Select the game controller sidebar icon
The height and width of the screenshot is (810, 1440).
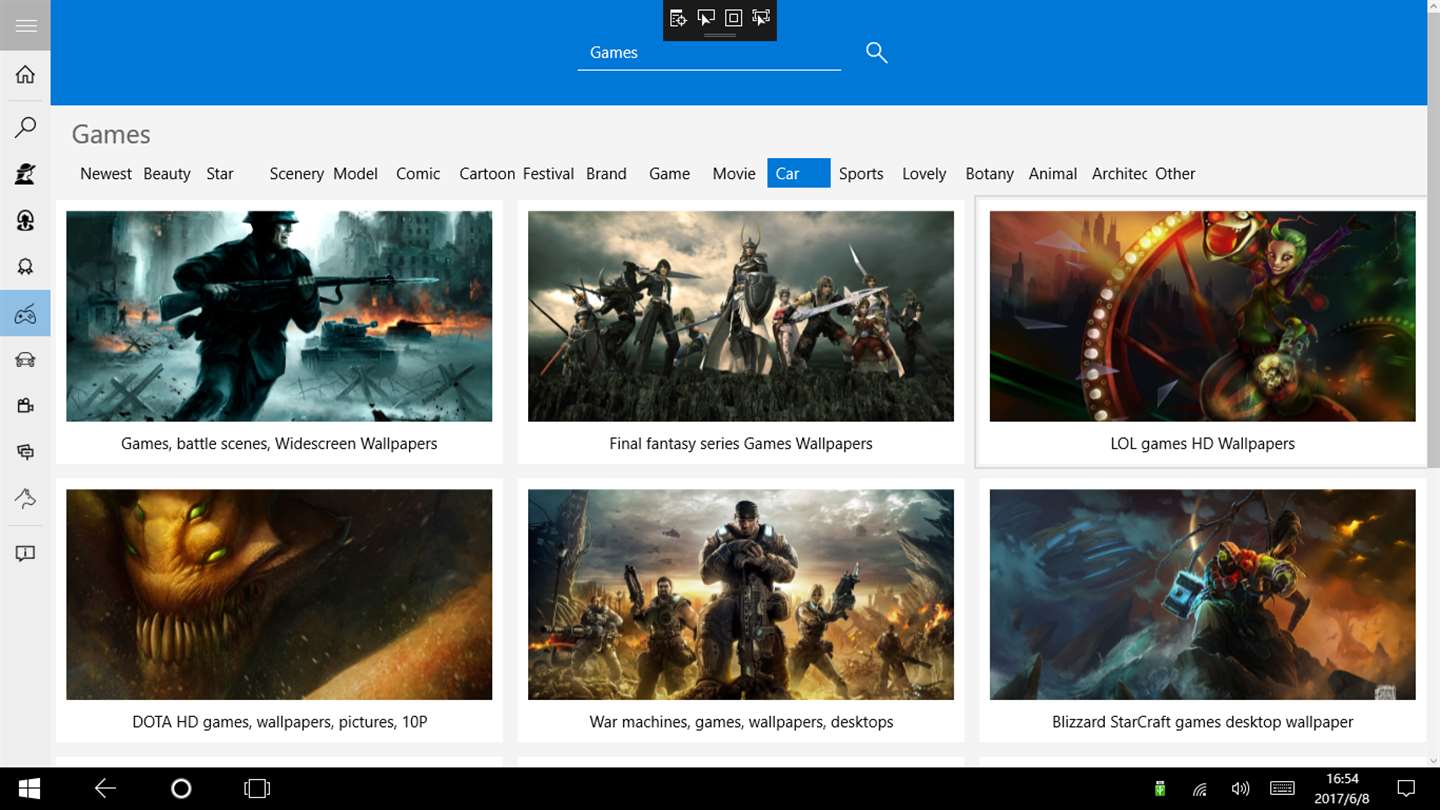(25, 314)
